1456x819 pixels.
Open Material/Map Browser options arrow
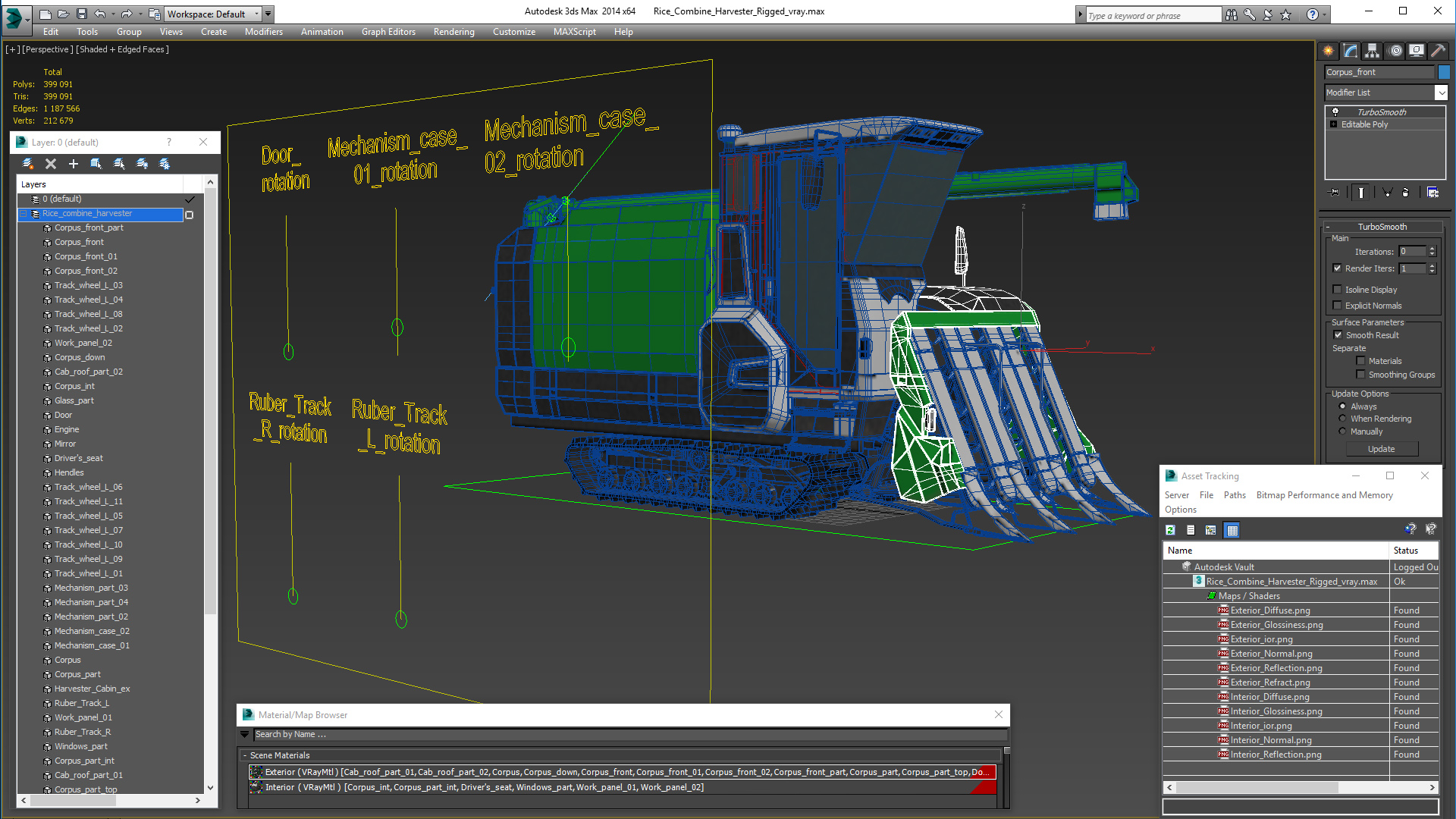[x=244, y=734]
